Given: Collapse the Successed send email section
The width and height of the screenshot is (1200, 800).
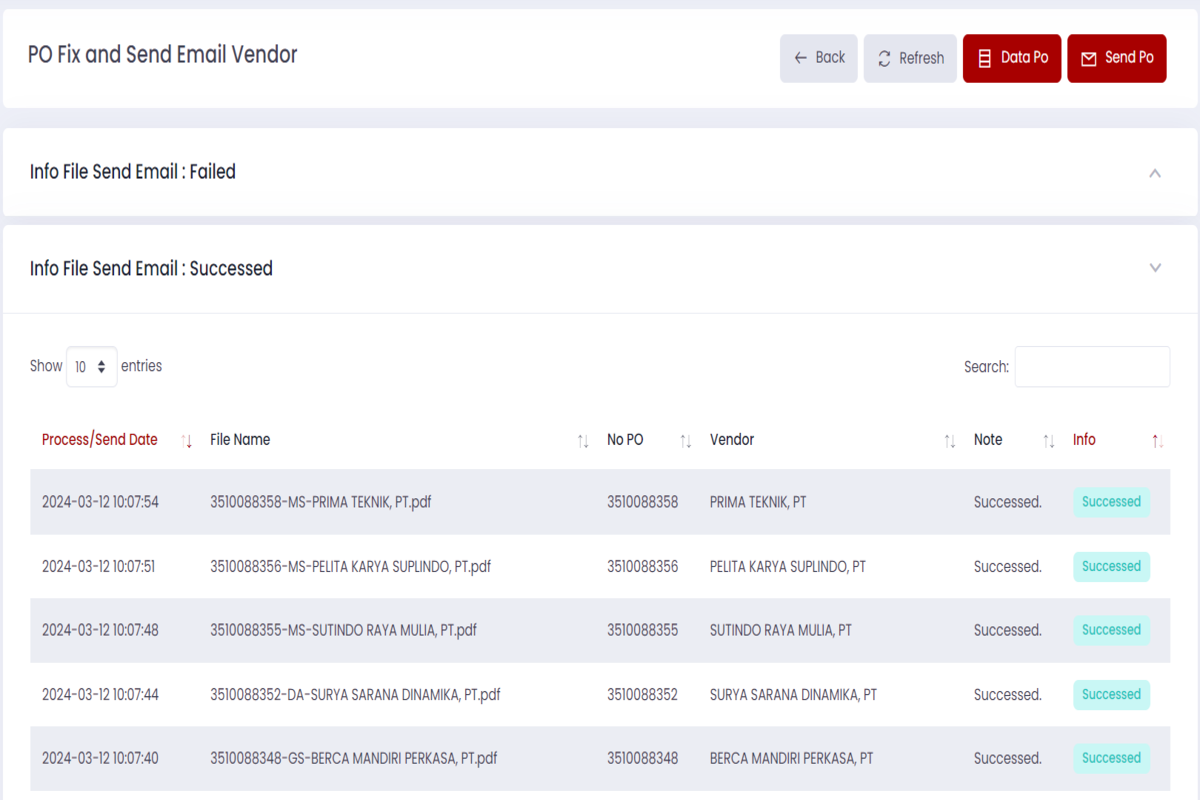Looking at the screenshot, I should coord(1154,268).
